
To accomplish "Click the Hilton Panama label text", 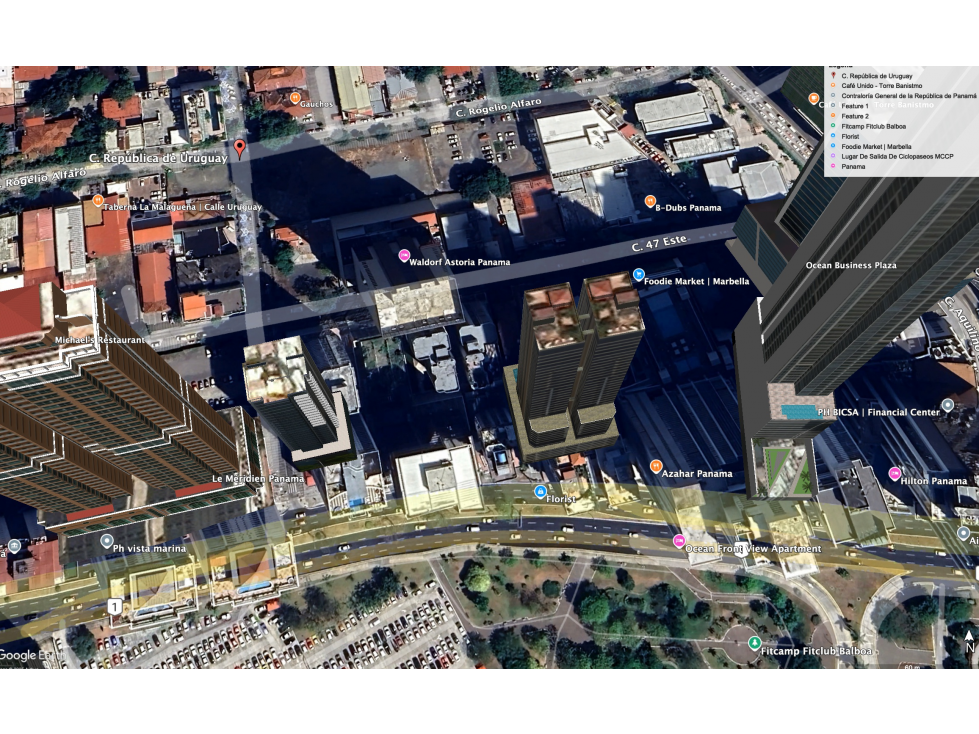I will [x=933, y=481].
